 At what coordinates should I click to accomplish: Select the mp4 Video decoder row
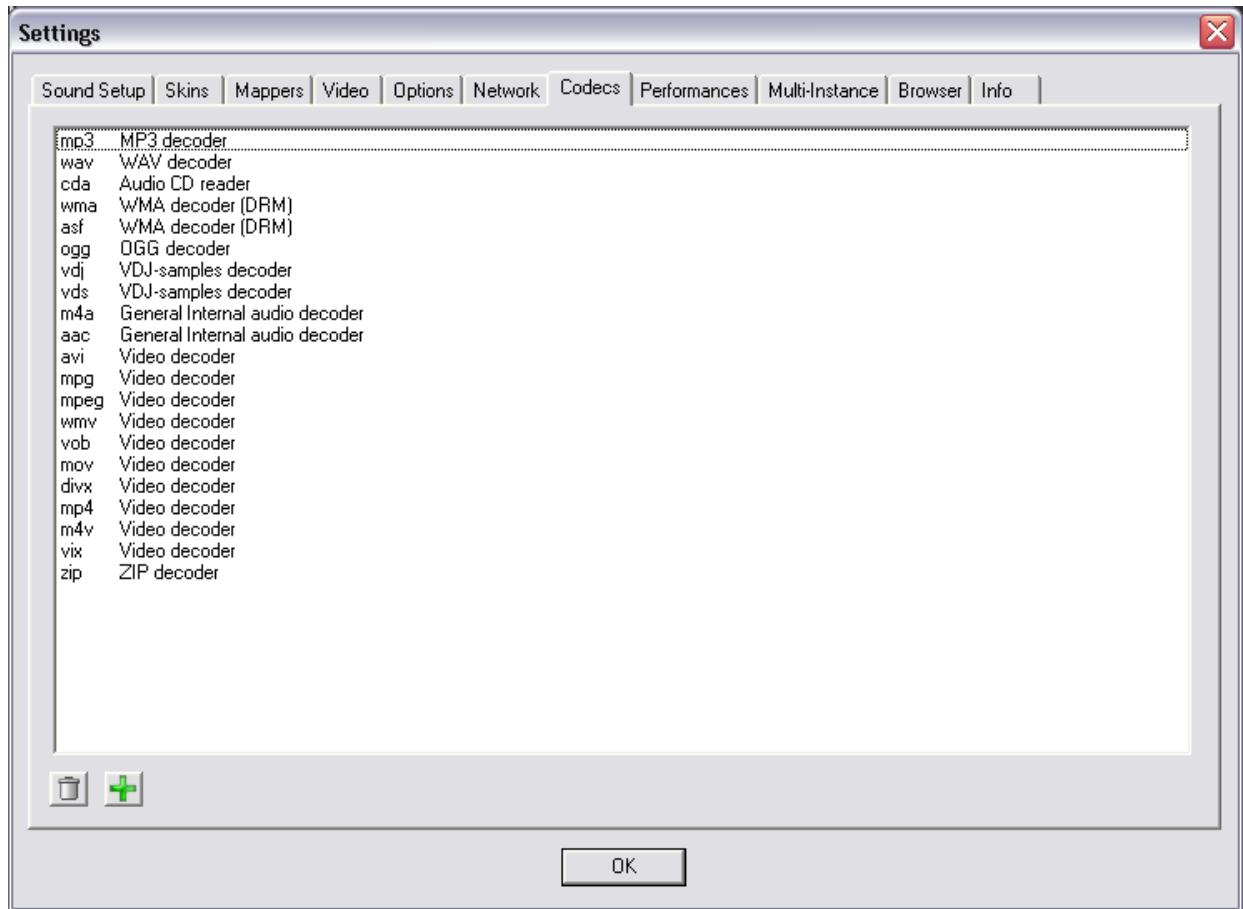pos(622,508)
